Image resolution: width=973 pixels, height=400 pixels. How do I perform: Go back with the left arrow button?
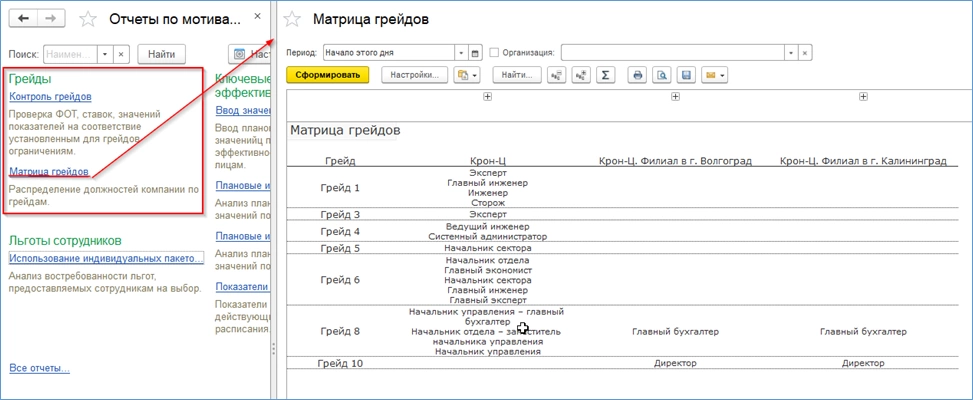pyautogui.click(x=24, y=19)
